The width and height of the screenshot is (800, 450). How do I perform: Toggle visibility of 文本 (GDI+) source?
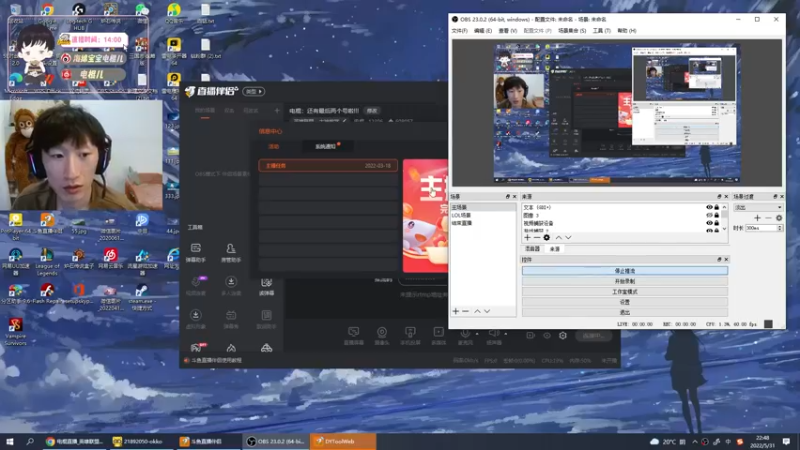click(x=709, y=207)
